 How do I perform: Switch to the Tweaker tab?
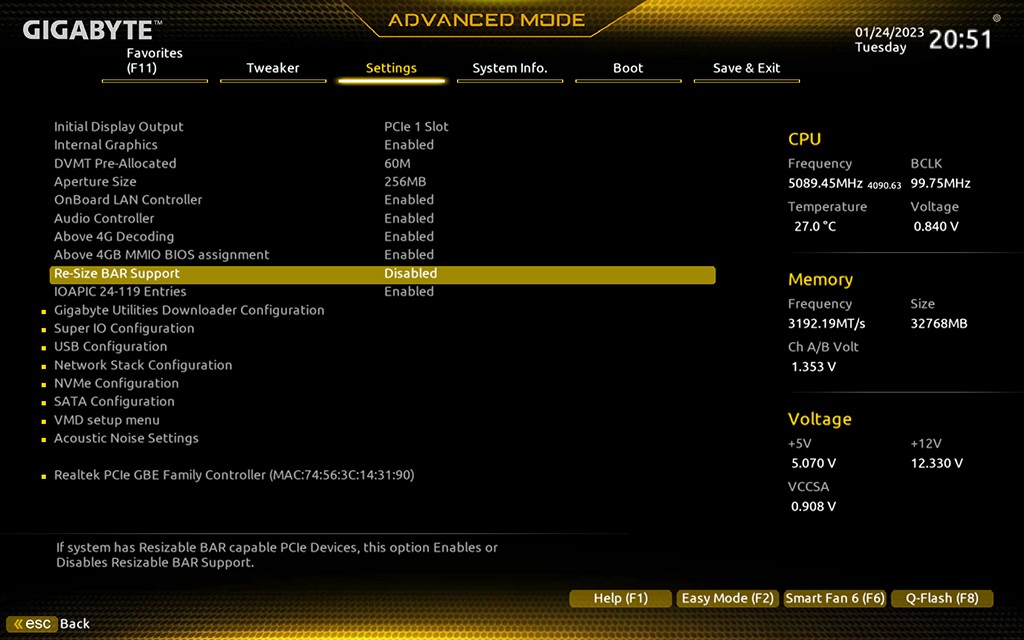(273, 68)
